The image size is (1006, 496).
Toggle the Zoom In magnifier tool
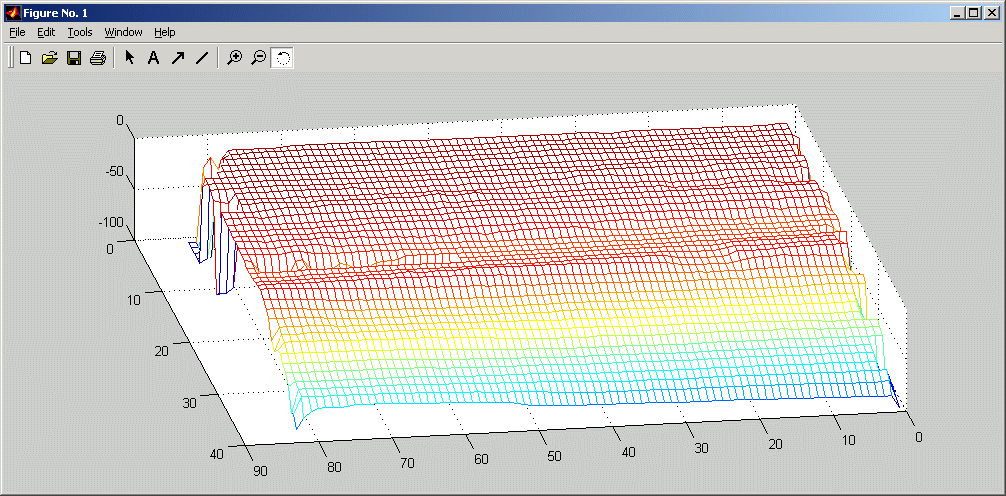(234, 58)
